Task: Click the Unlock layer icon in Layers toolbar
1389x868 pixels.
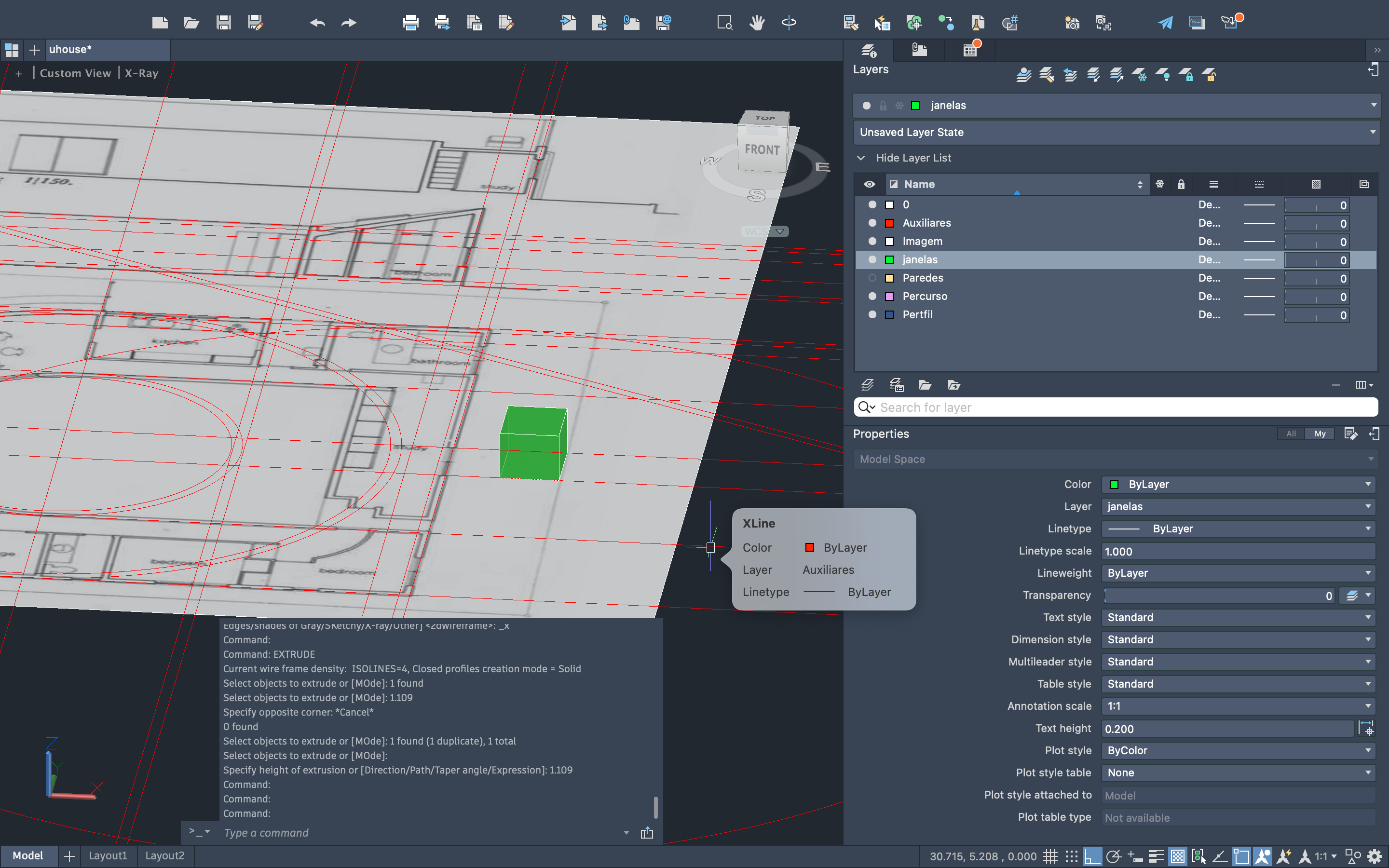Action: coord(1210,75)
